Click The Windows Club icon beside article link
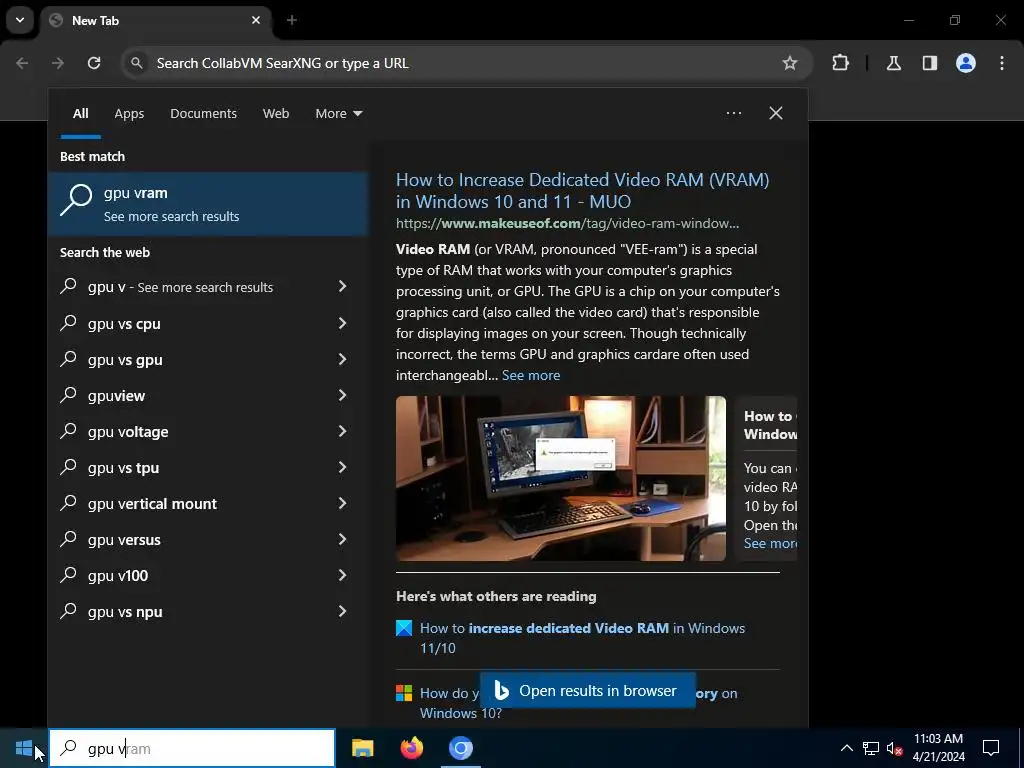The image size is (1024, 768). (404, 628)
